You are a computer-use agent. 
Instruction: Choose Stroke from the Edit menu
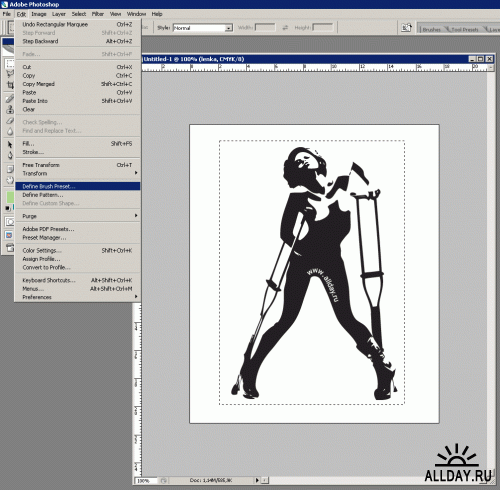77,152
